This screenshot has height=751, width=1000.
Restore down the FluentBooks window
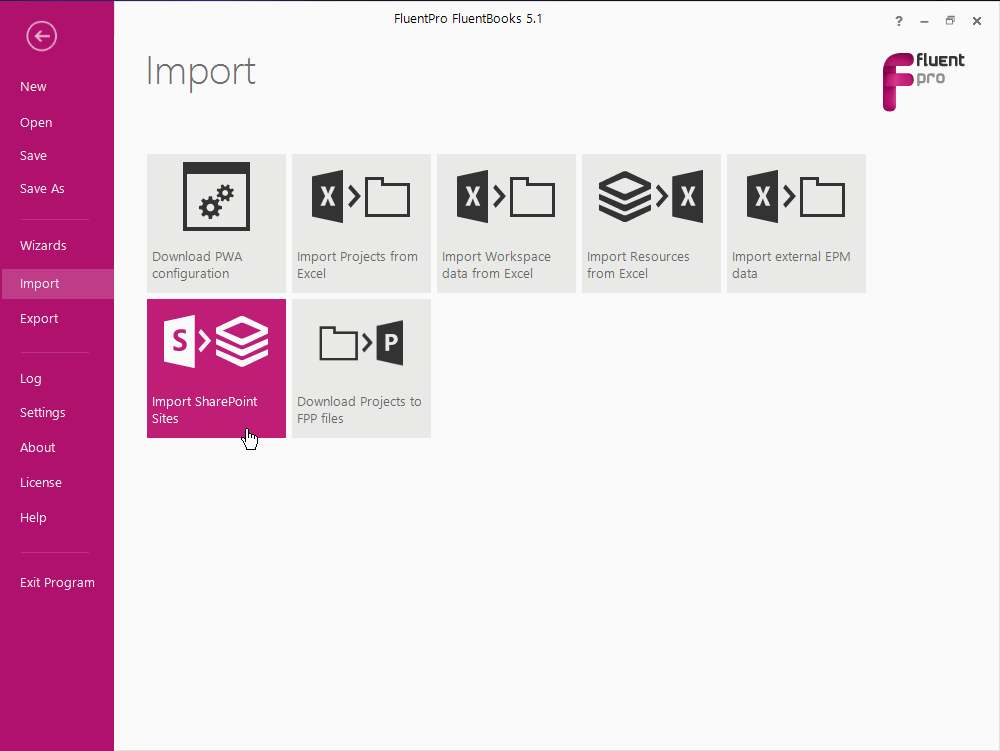pyautogui.click(x=950, y=21)
